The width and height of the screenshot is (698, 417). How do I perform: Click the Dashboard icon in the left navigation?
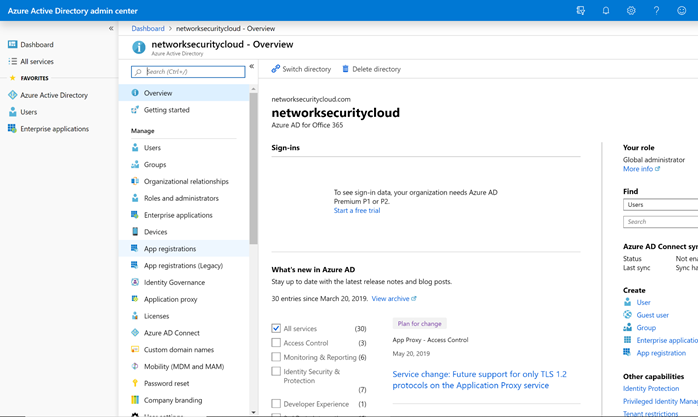pyautogui.click(x=12, y=44)
